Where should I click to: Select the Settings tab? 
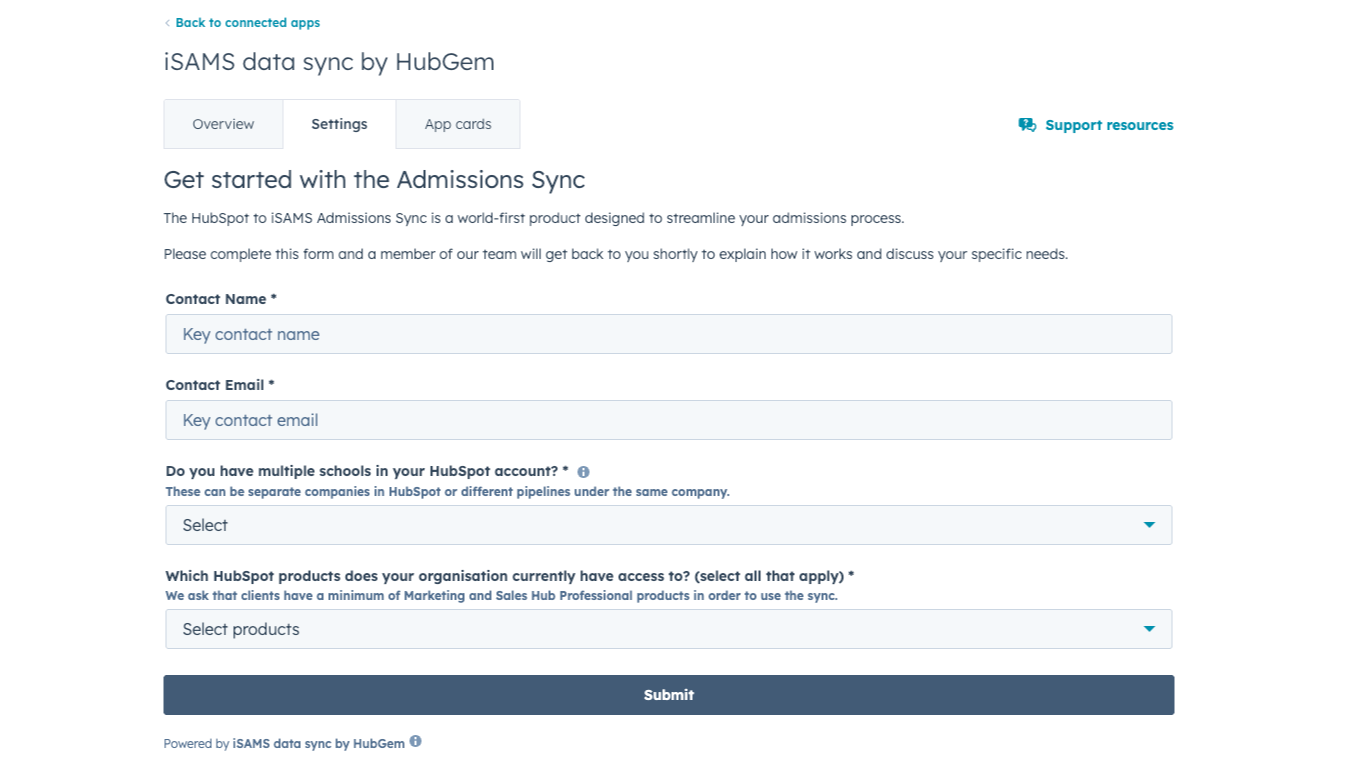[x=339, y=124]
